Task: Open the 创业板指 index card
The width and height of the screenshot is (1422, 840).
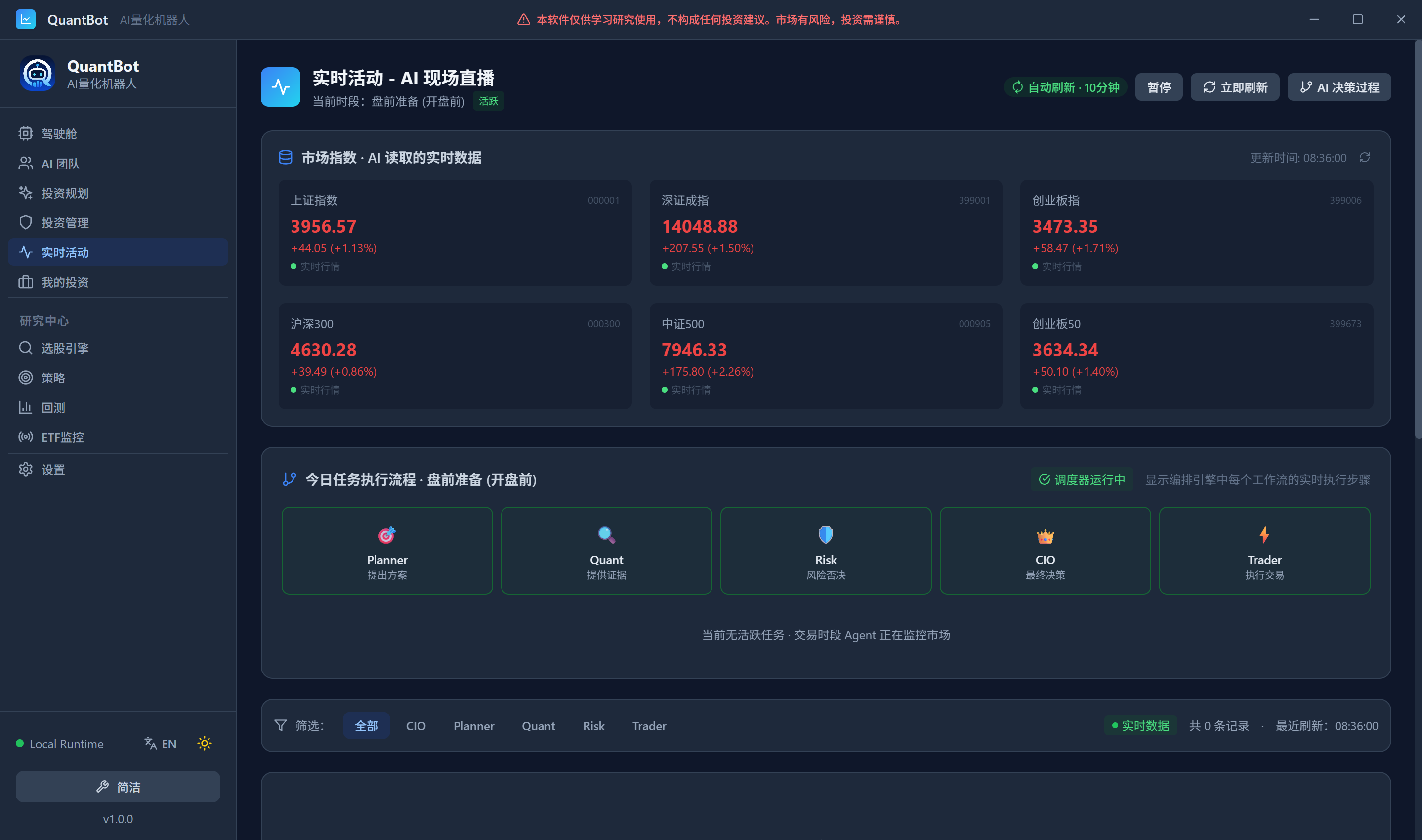Action: (1196, 233)
